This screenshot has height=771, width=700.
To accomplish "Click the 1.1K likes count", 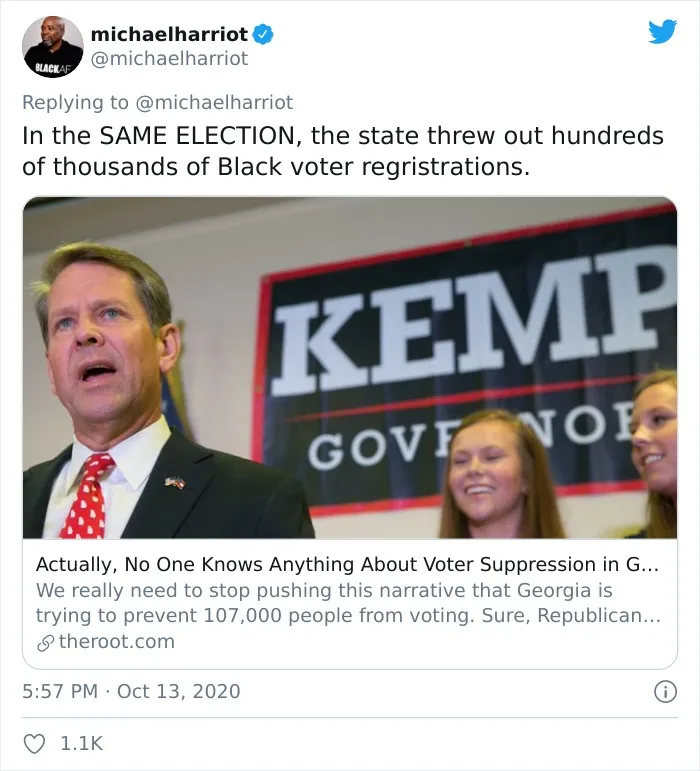I will tap(82, 743).
